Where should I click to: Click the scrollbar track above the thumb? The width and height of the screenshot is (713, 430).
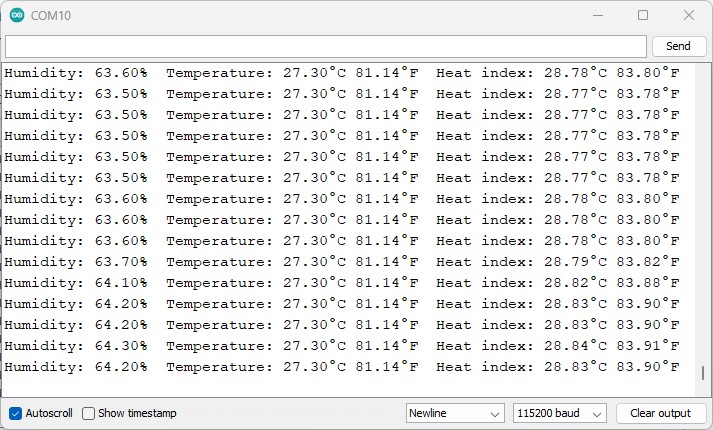703,200
